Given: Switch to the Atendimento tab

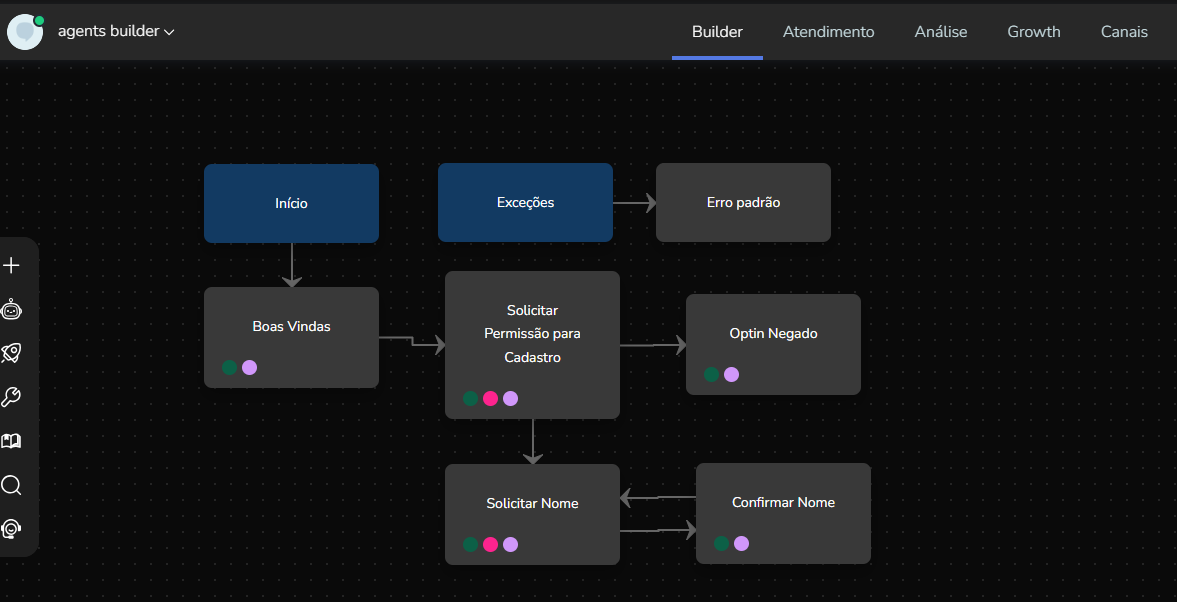Looking at the screenshot, I should tap(828, 32).
